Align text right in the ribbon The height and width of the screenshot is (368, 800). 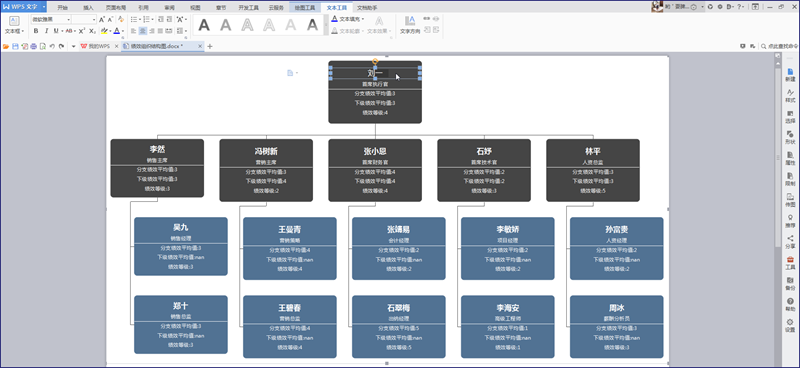tap(152, 31)
